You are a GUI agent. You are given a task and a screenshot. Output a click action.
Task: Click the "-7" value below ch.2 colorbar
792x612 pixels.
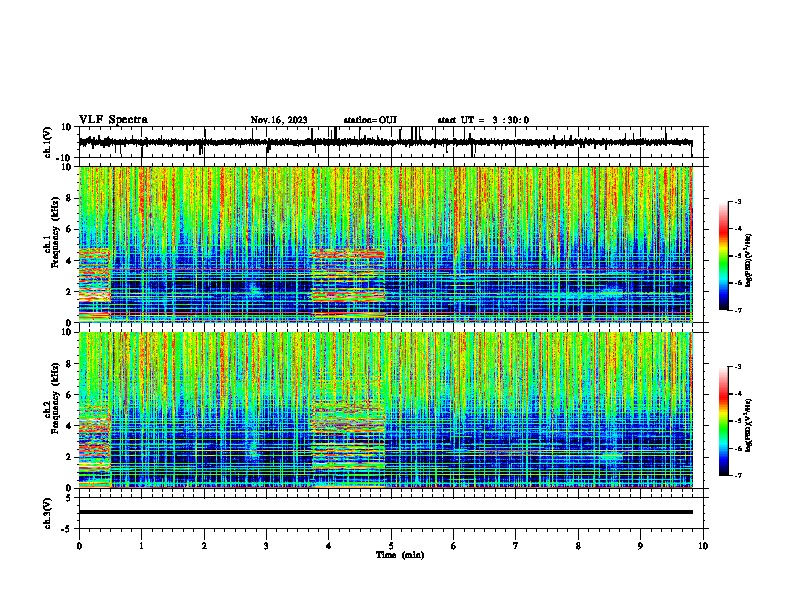[737, 476]
